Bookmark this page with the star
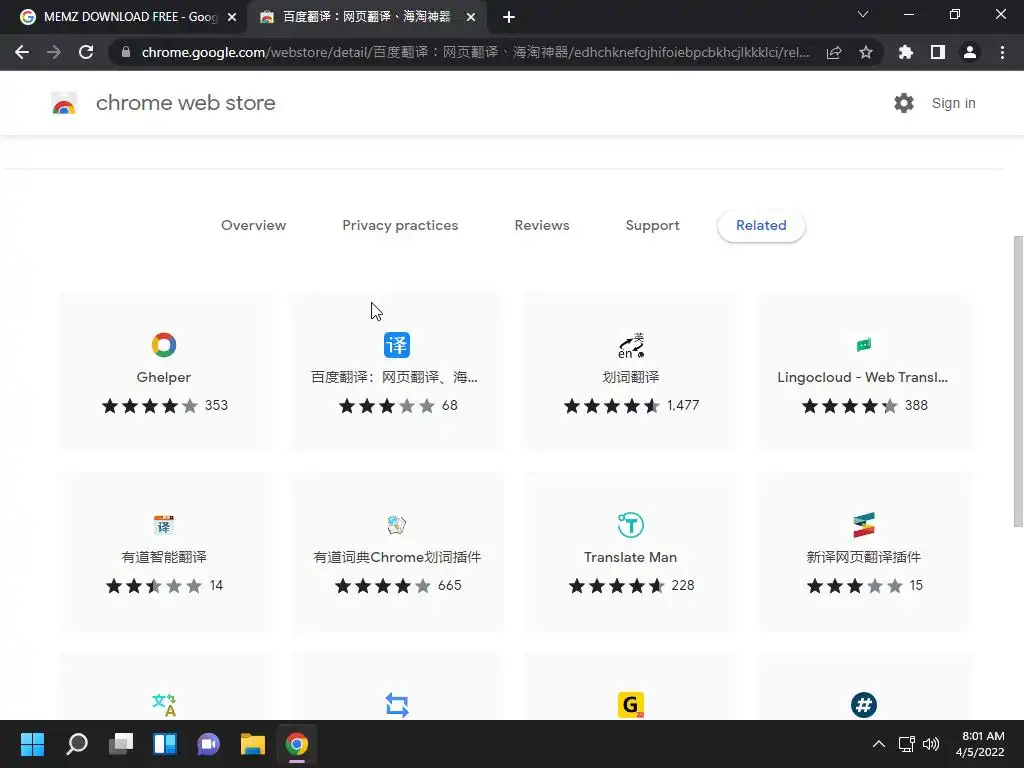This screenshot has width=1024, height=768. 866,52
